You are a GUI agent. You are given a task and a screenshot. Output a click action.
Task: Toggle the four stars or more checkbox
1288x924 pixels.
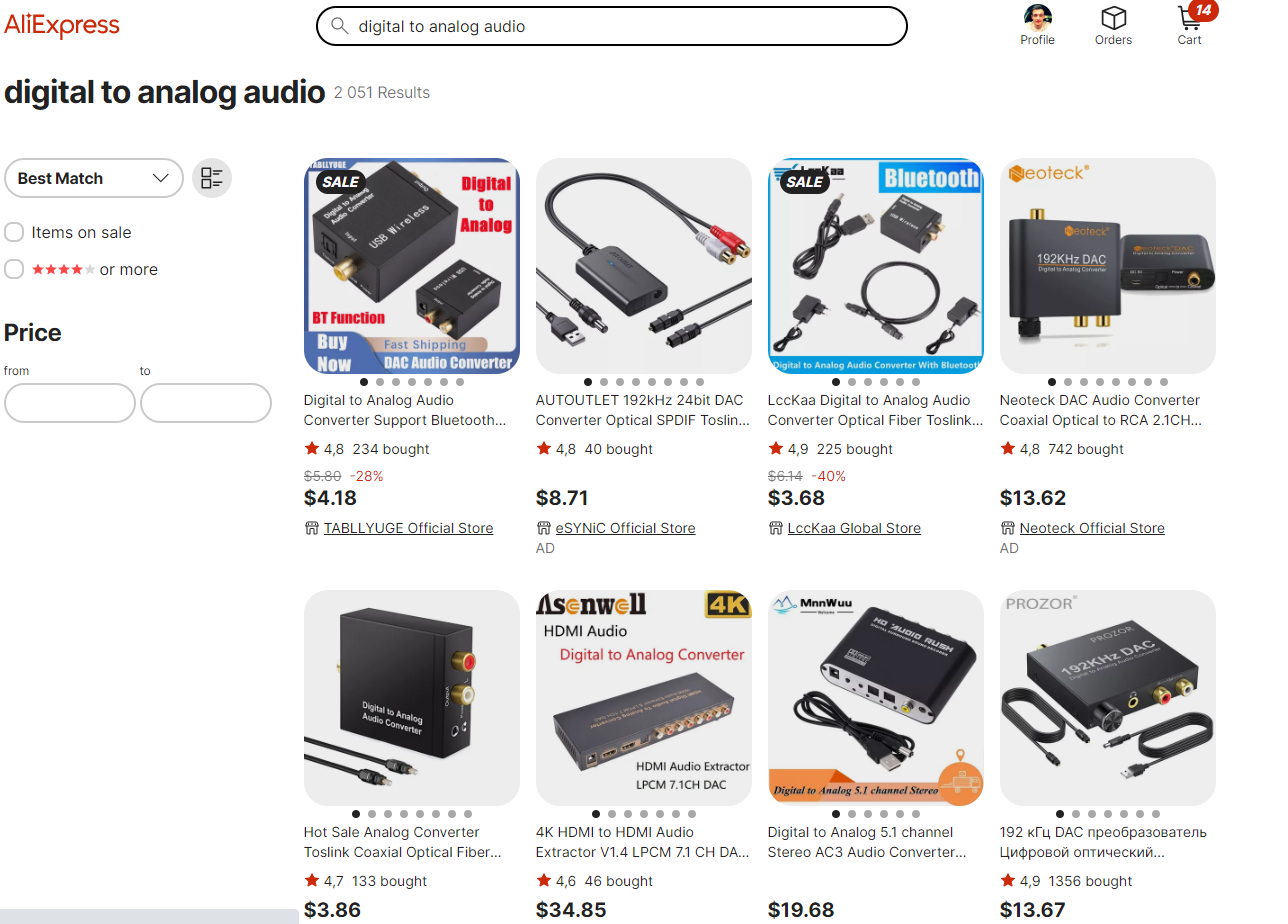[x=14, y=269]
